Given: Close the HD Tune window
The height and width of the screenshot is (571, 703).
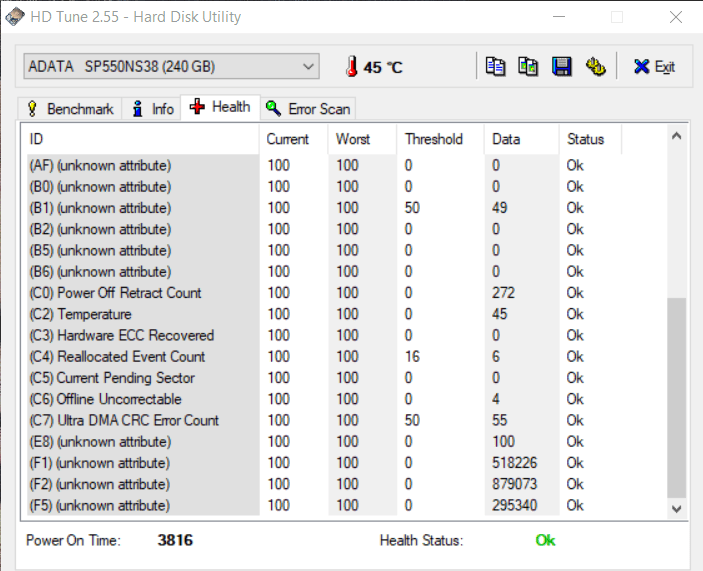Looking at the screenshot, I should 676,17.
